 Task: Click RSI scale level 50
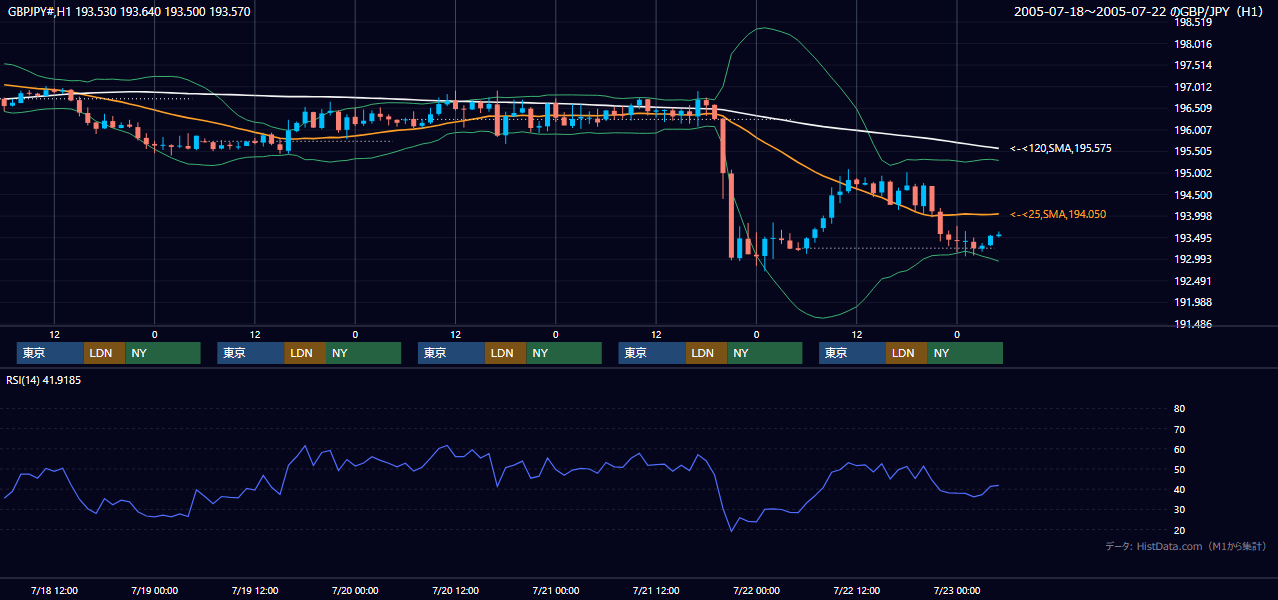pyautogui.click(x=1179, y=470)
